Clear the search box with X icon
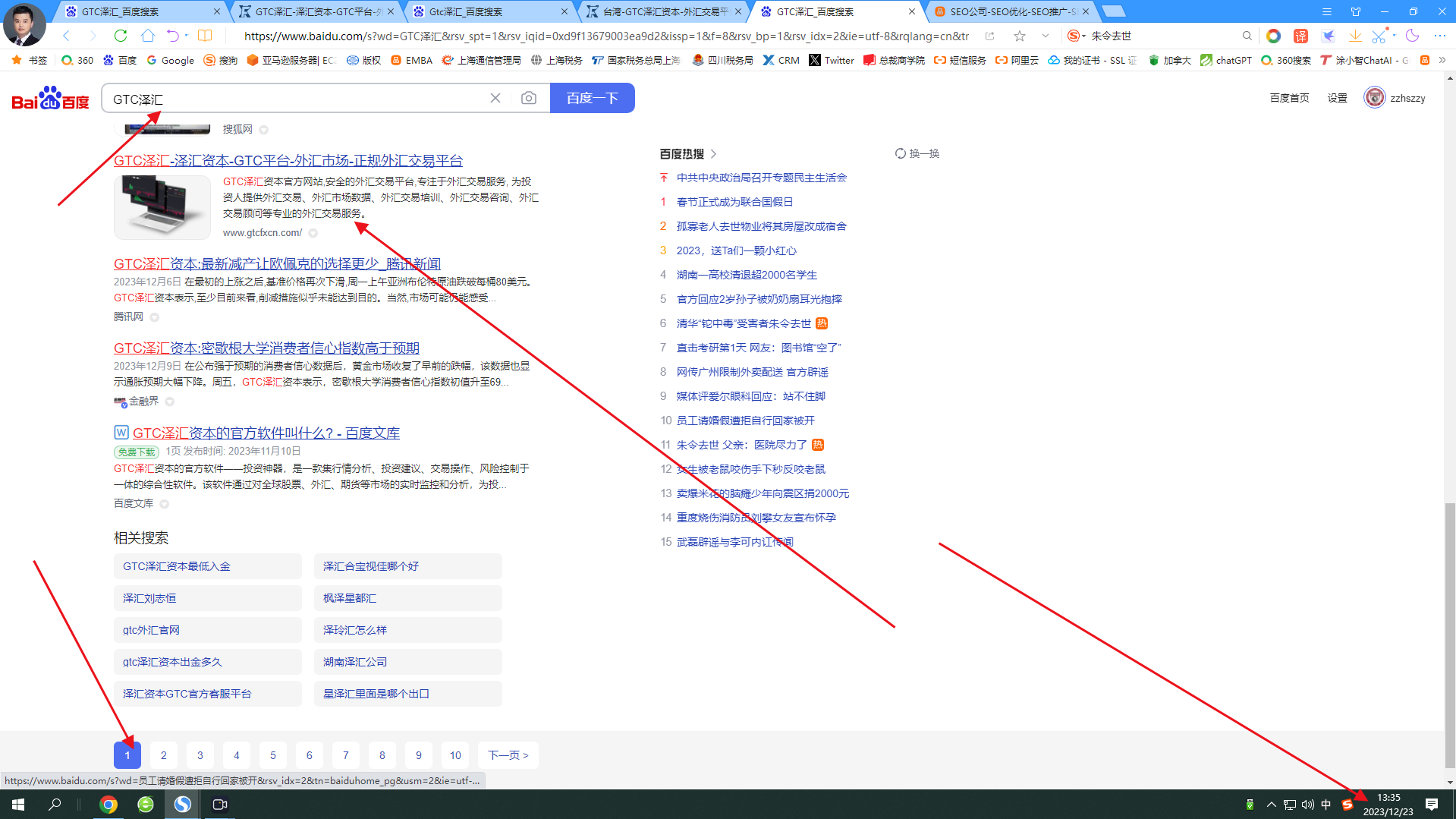 495,98
